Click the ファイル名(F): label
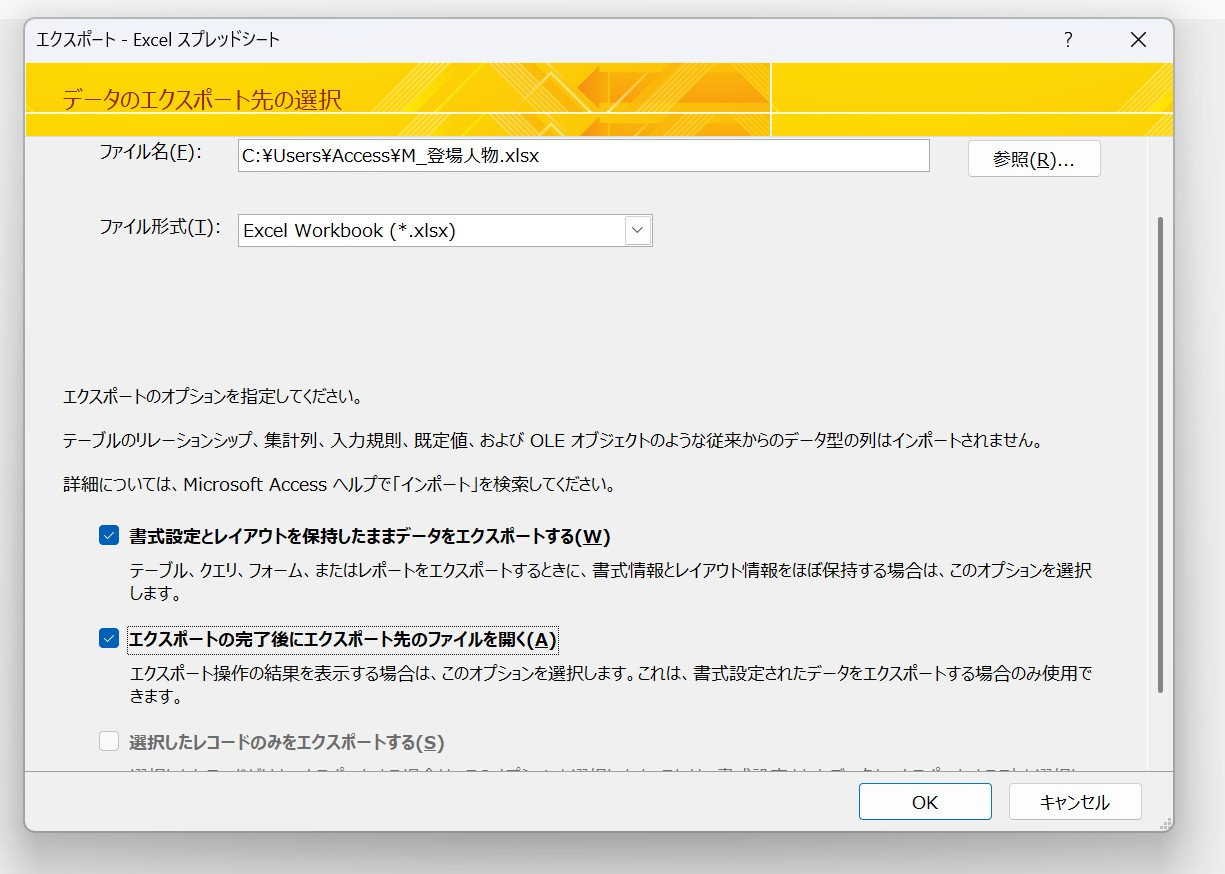Image resolution: width=1225 pixels, height=874 pixels. (x=150, y=152)
